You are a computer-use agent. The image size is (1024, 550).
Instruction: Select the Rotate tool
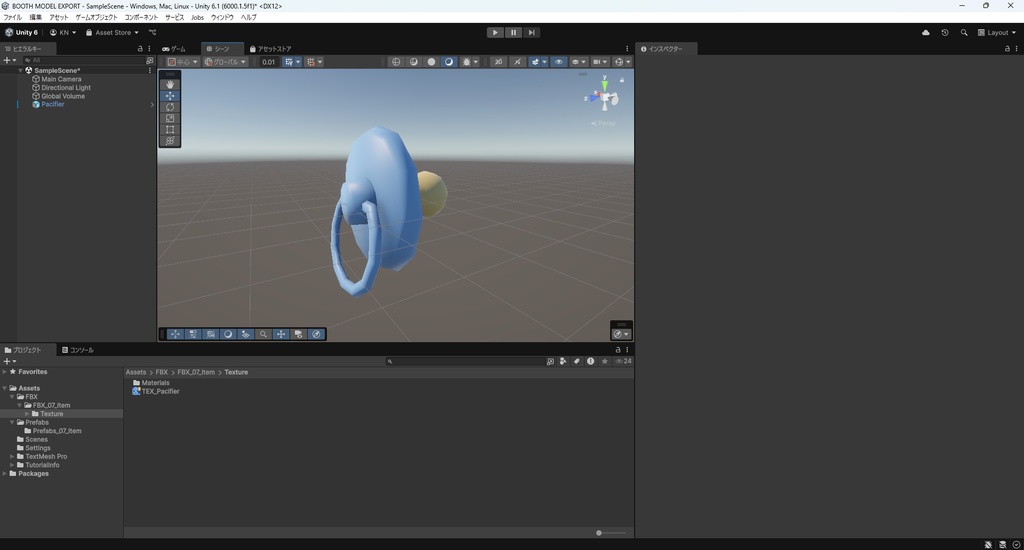(x=170, y=106)
